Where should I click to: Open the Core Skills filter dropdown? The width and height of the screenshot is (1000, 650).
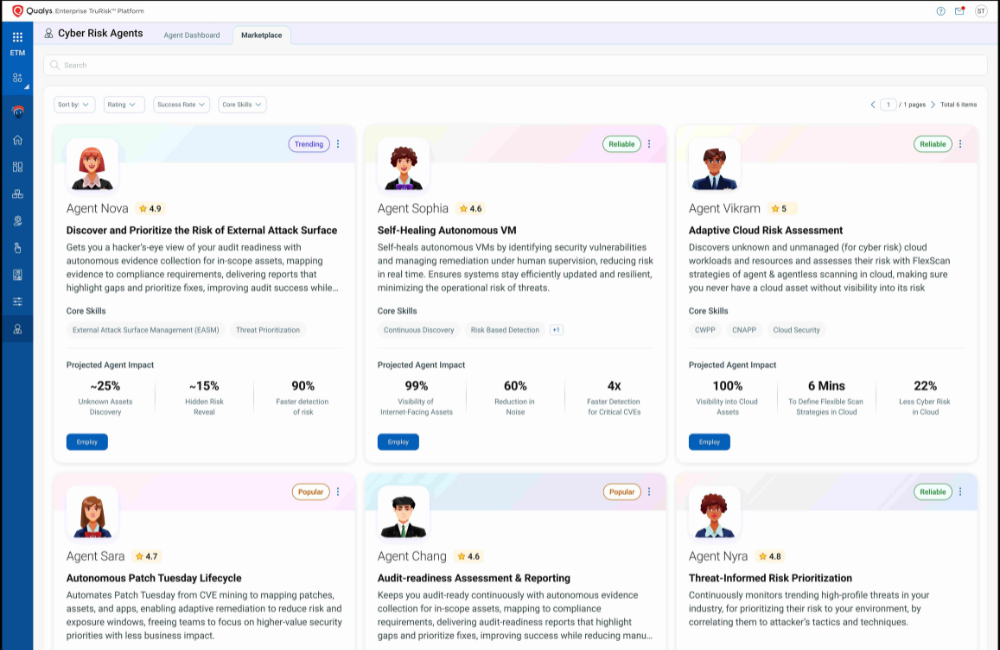coord(242,104)
